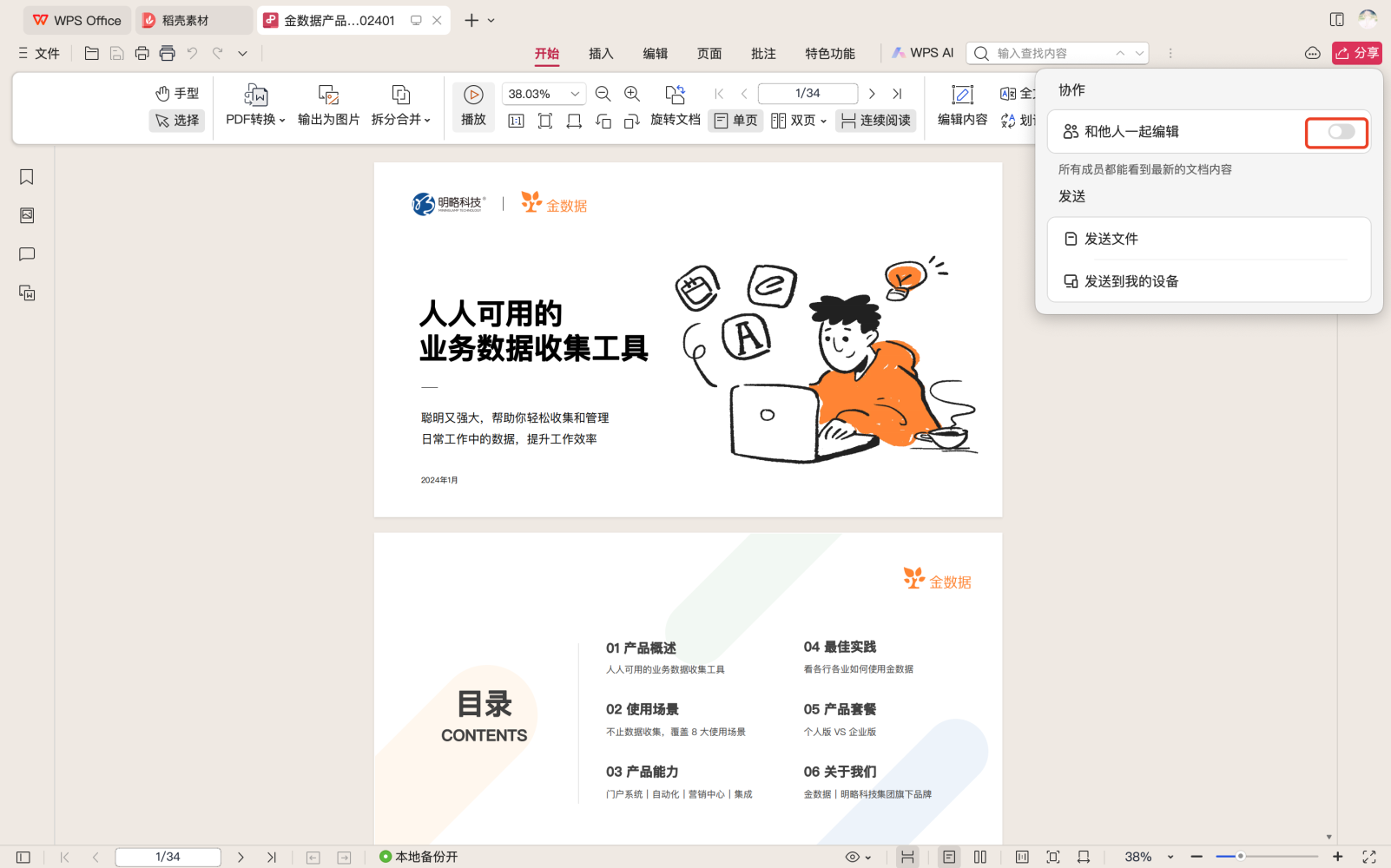The image size is (1391, 868).
Task: Set actual size with the 1:1 icon
Action: 516,121
